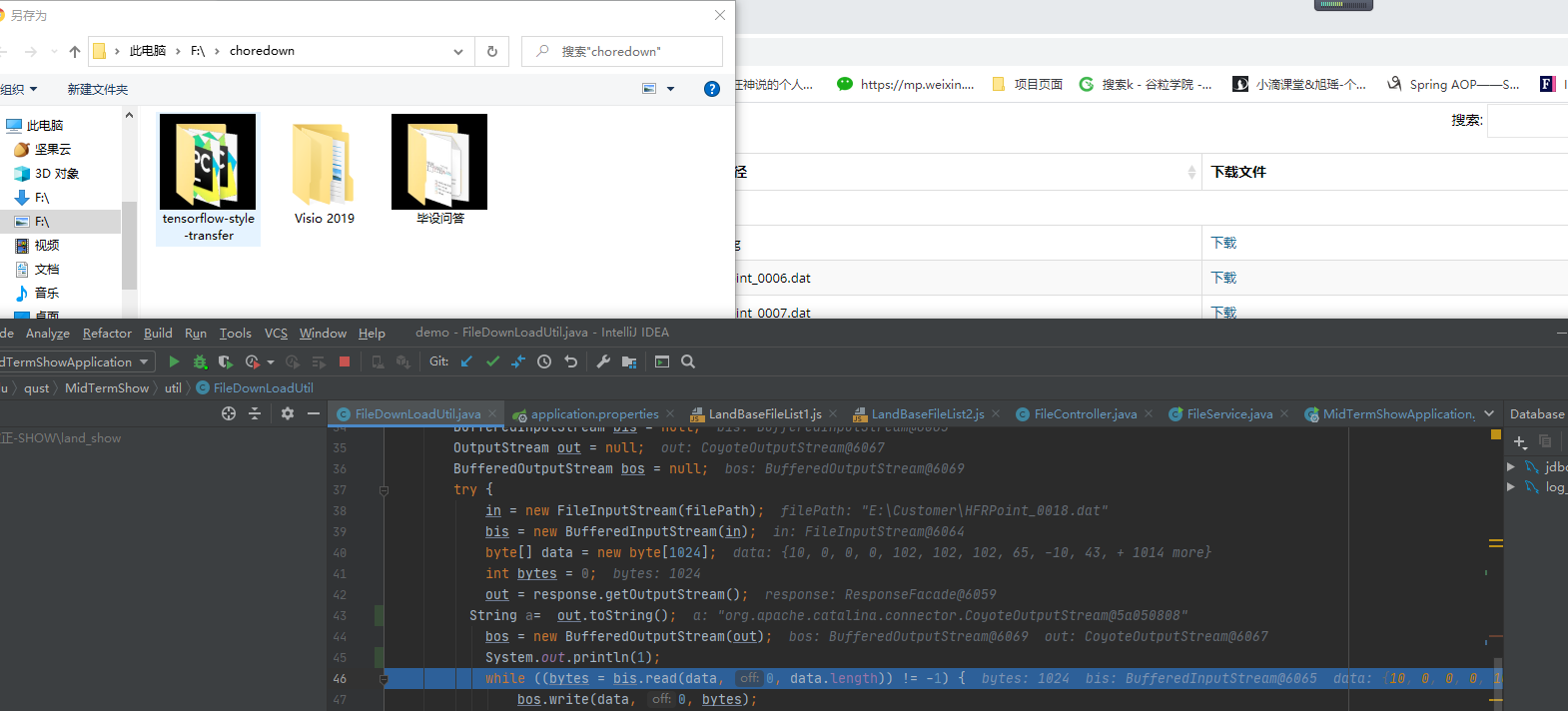Click 新建文件夹 new folder button

(x=98, y=89)
